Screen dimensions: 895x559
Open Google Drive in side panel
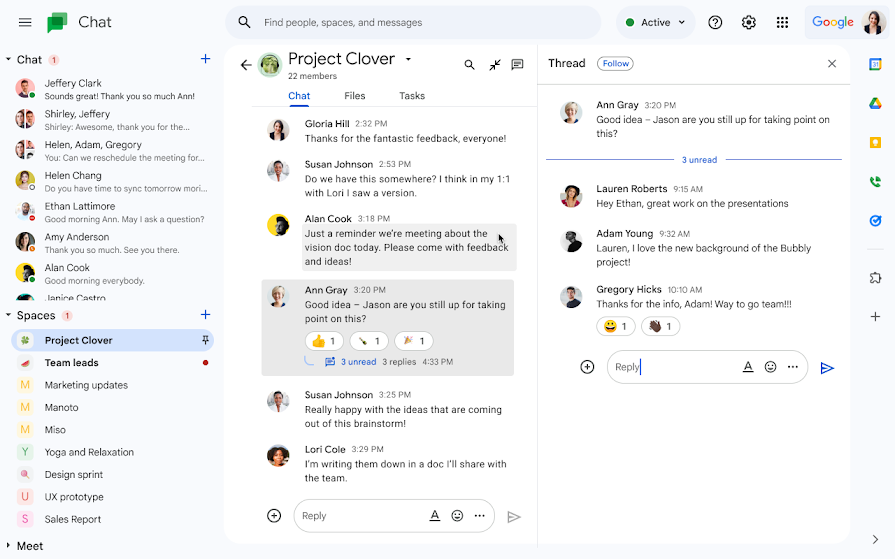(x=875, y=103)
